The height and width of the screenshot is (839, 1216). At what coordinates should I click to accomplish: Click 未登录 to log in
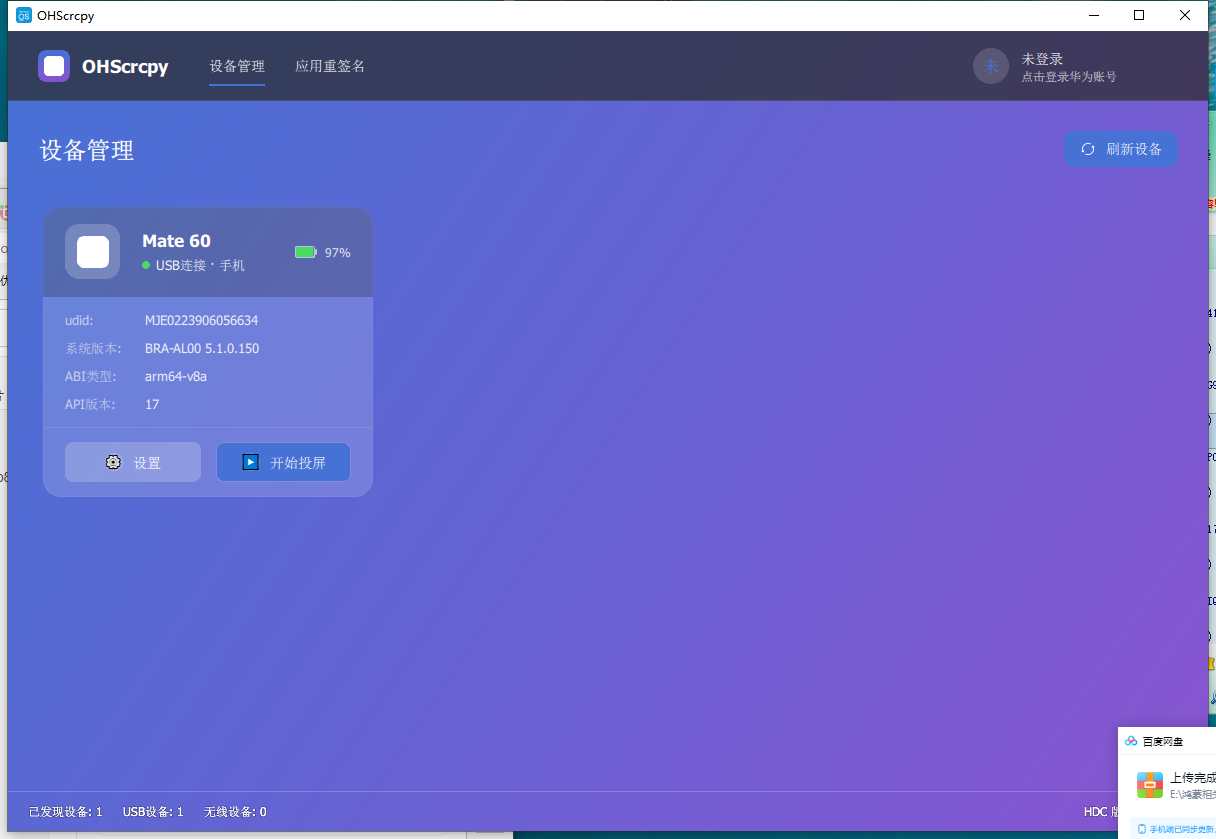point(1042,59)
